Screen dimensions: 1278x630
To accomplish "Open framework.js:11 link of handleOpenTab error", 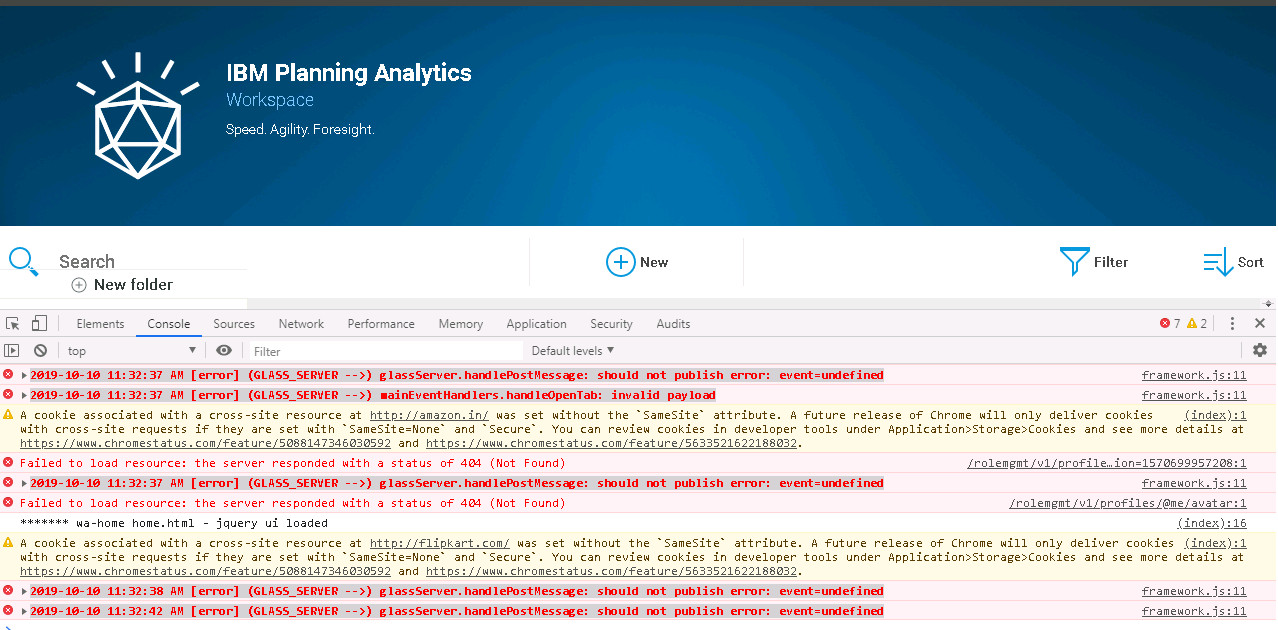I will coord(1194,395).
